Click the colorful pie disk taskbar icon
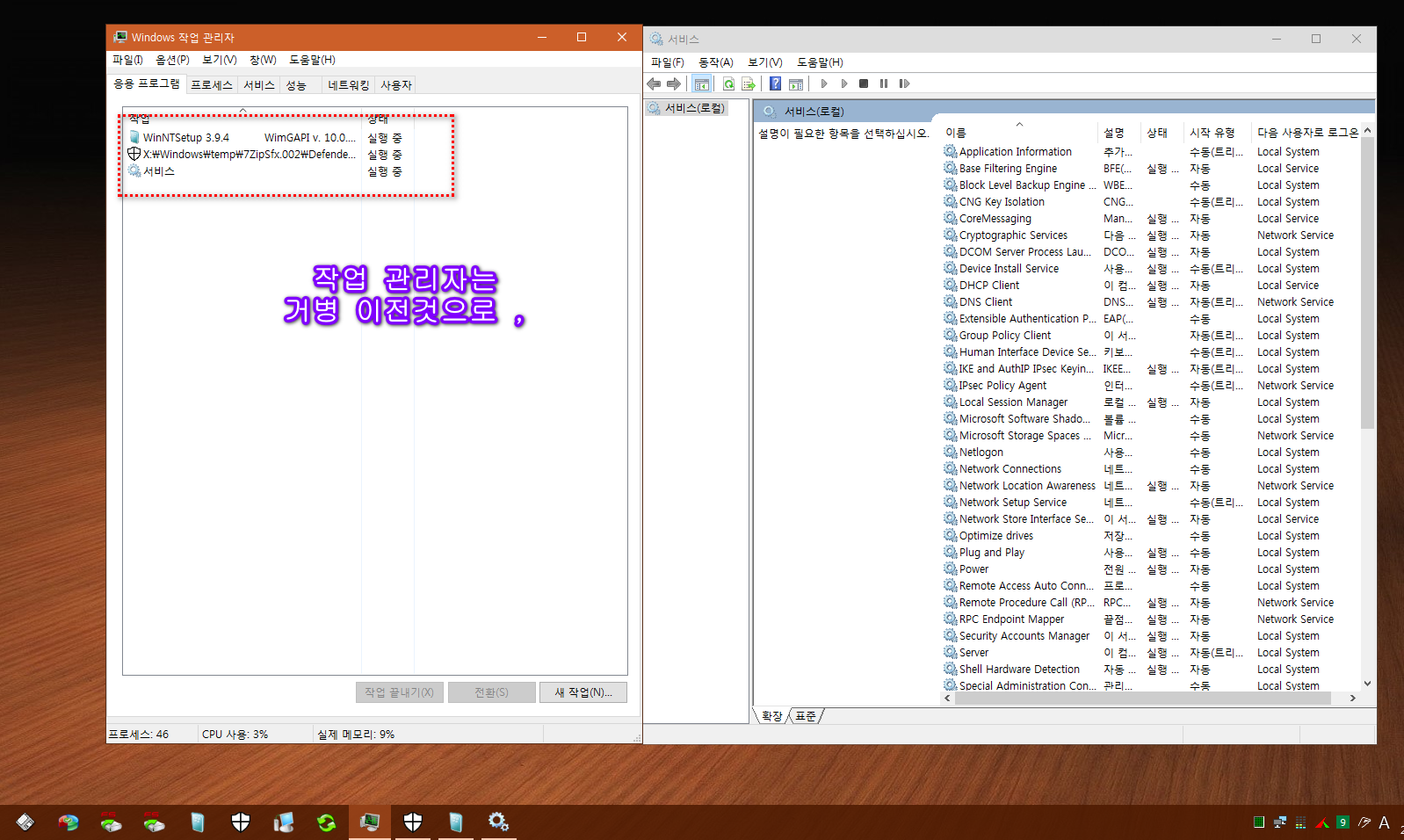 pos(69,822)
